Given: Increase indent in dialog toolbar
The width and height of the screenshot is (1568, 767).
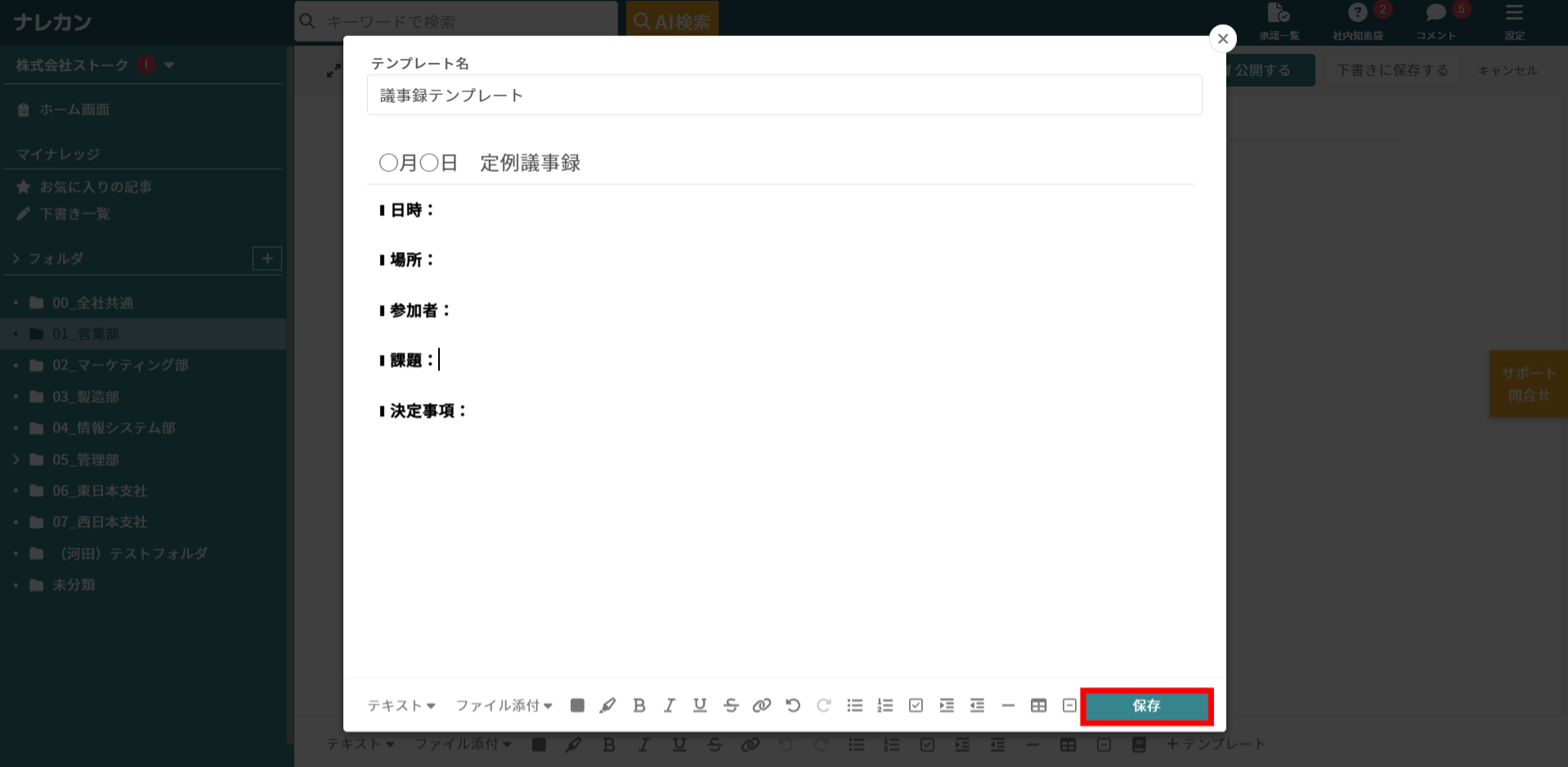Looking at the screenshot, I should click(947, 705).
